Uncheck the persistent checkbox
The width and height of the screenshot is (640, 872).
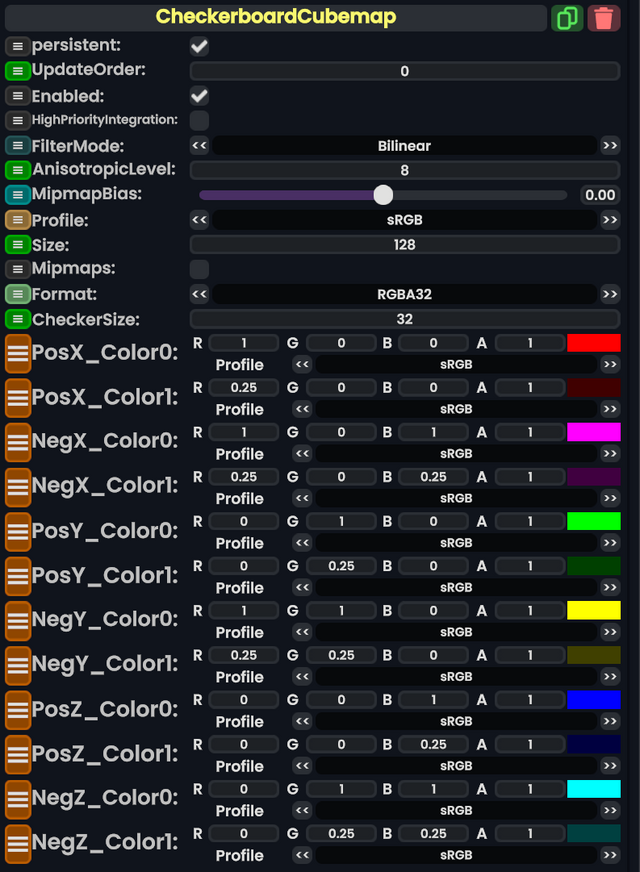pyautogui.click(x=198, y=45)
